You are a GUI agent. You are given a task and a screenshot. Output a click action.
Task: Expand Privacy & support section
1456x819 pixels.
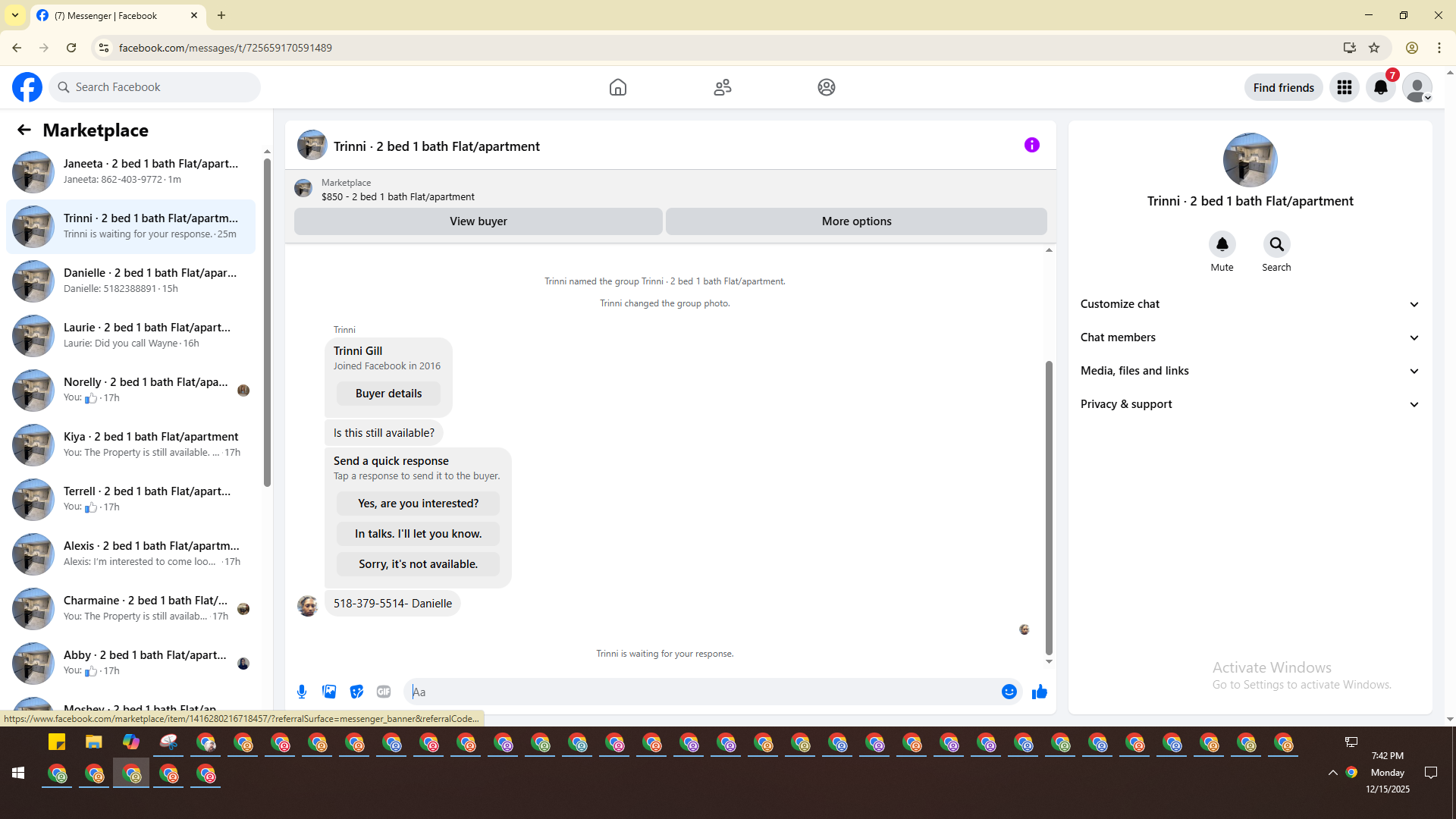(x=1249, y=404)
